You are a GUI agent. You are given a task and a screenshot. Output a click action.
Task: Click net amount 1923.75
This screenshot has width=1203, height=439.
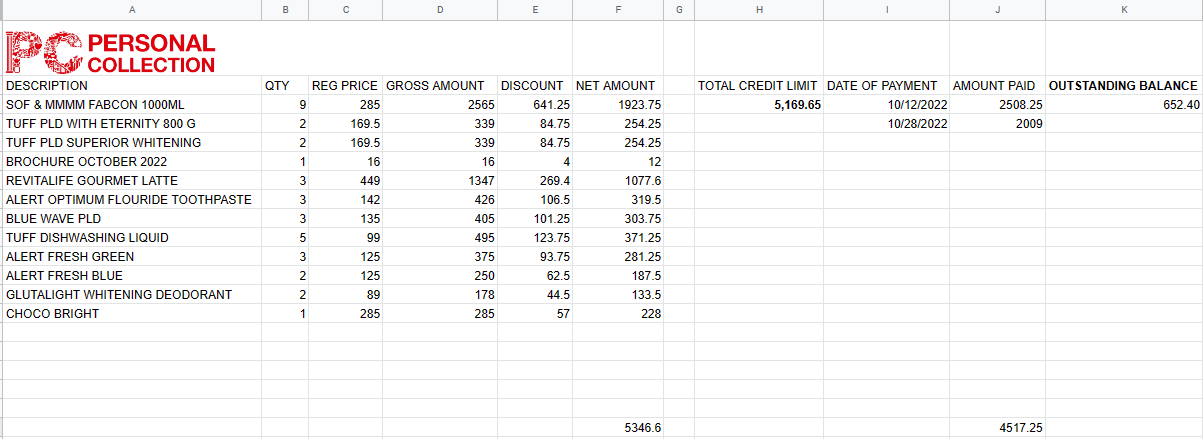[618, 105]
